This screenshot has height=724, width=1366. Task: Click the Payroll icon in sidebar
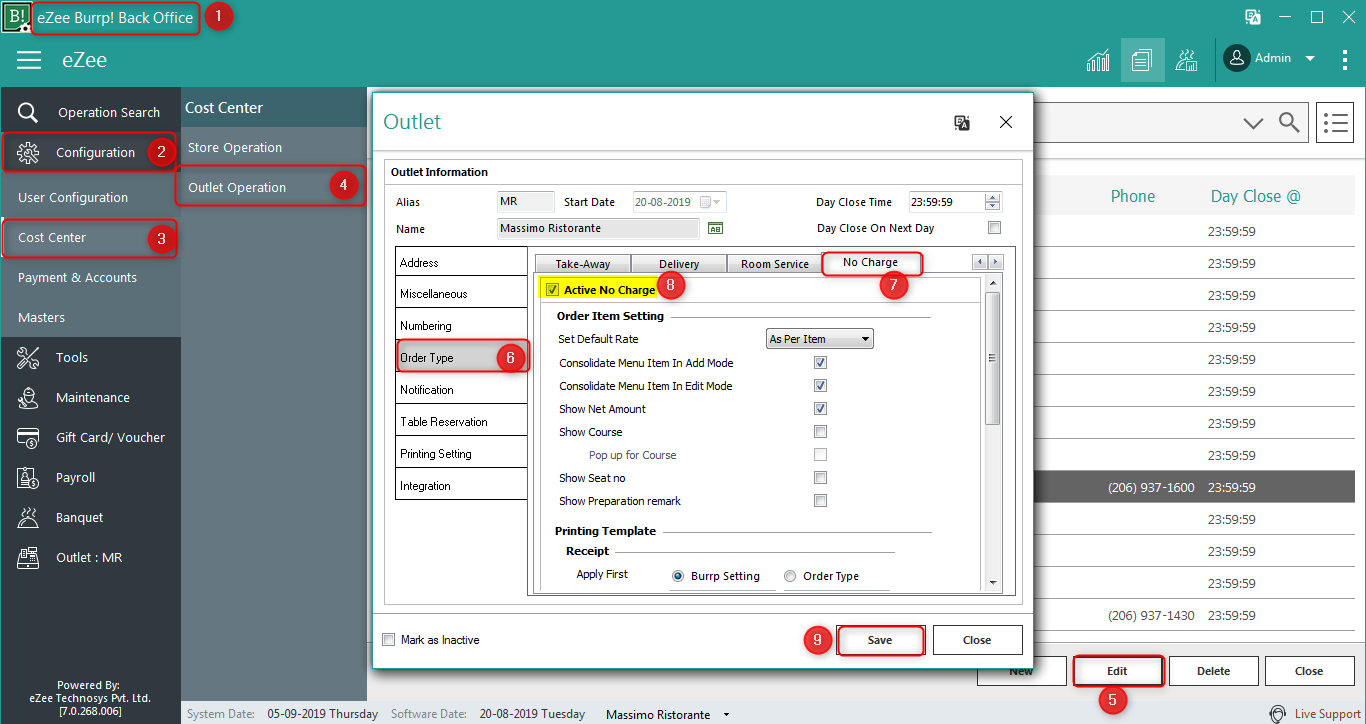(28, 477)
